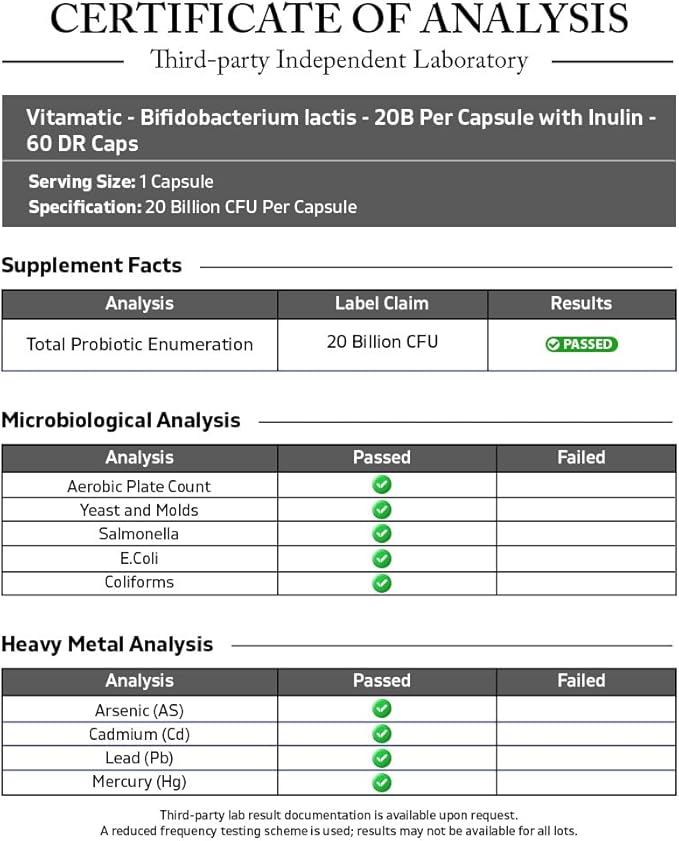Click the Salmonella passed checkmark
This screenshot has width=679, height=841.
(382, 534)
